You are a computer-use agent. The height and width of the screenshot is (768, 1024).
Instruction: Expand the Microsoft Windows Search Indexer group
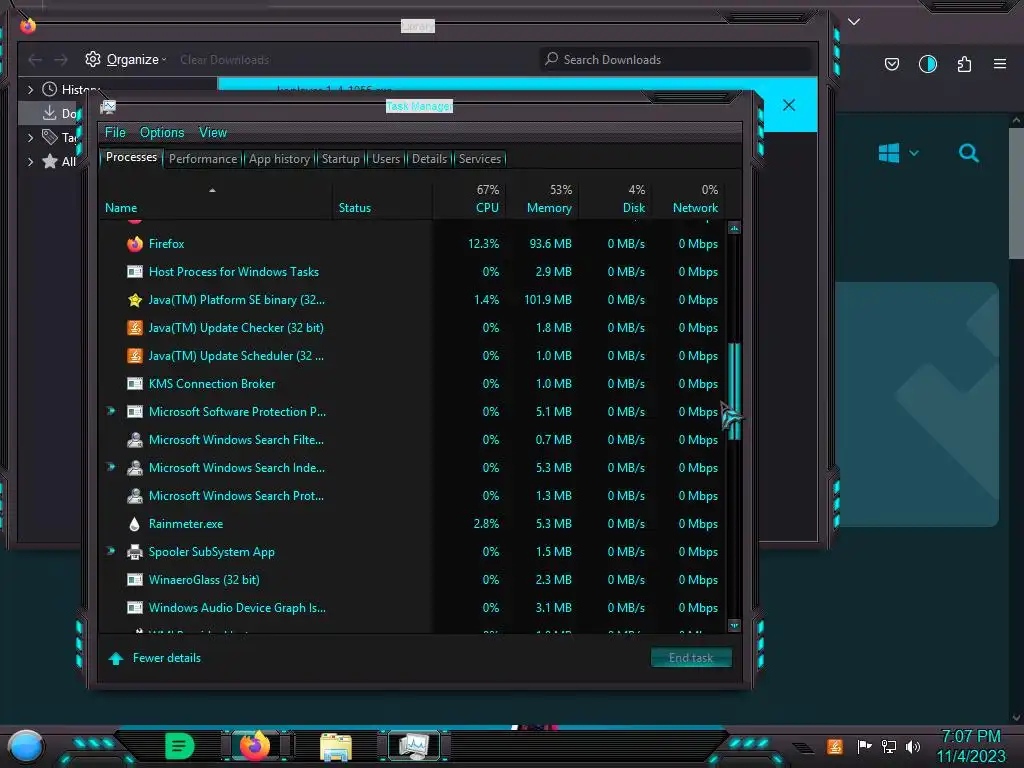(111, 468)
